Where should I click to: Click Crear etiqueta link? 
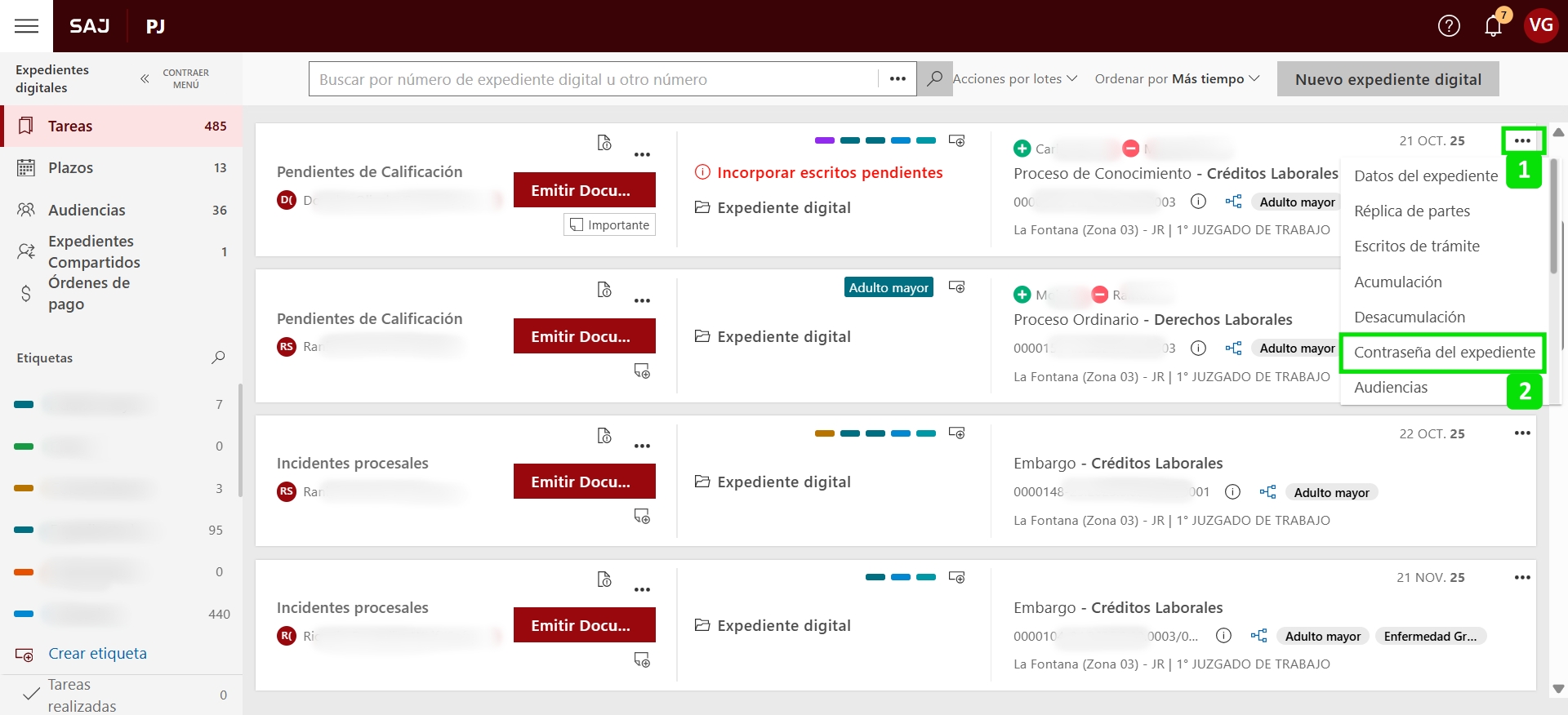[x=97, y=654]
